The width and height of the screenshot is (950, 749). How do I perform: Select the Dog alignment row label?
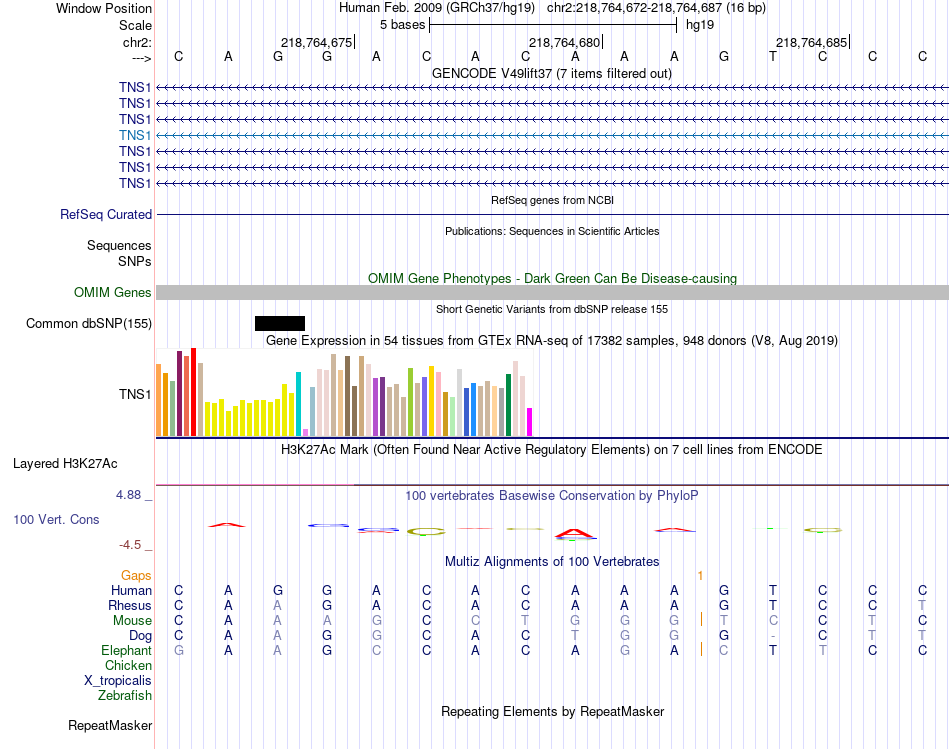pyautogui.click(x=140, y=636)
